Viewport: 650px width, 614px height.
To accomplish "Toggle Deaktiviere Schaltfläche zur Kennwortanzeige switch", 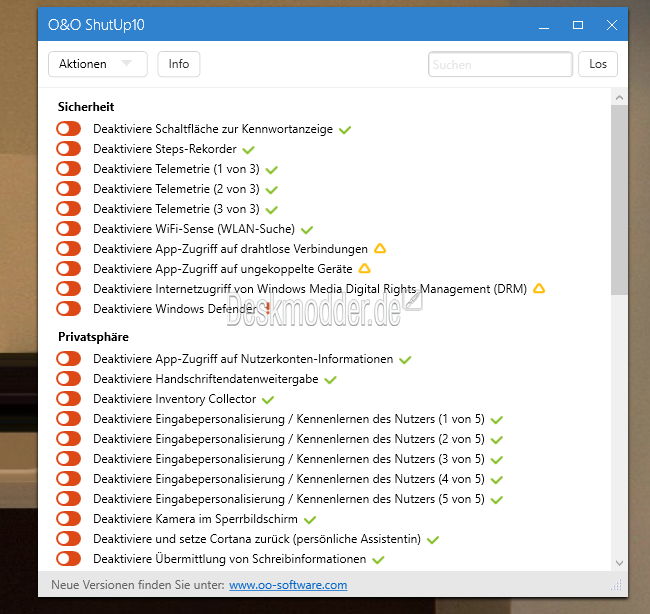I will click(x=69, y=129).
